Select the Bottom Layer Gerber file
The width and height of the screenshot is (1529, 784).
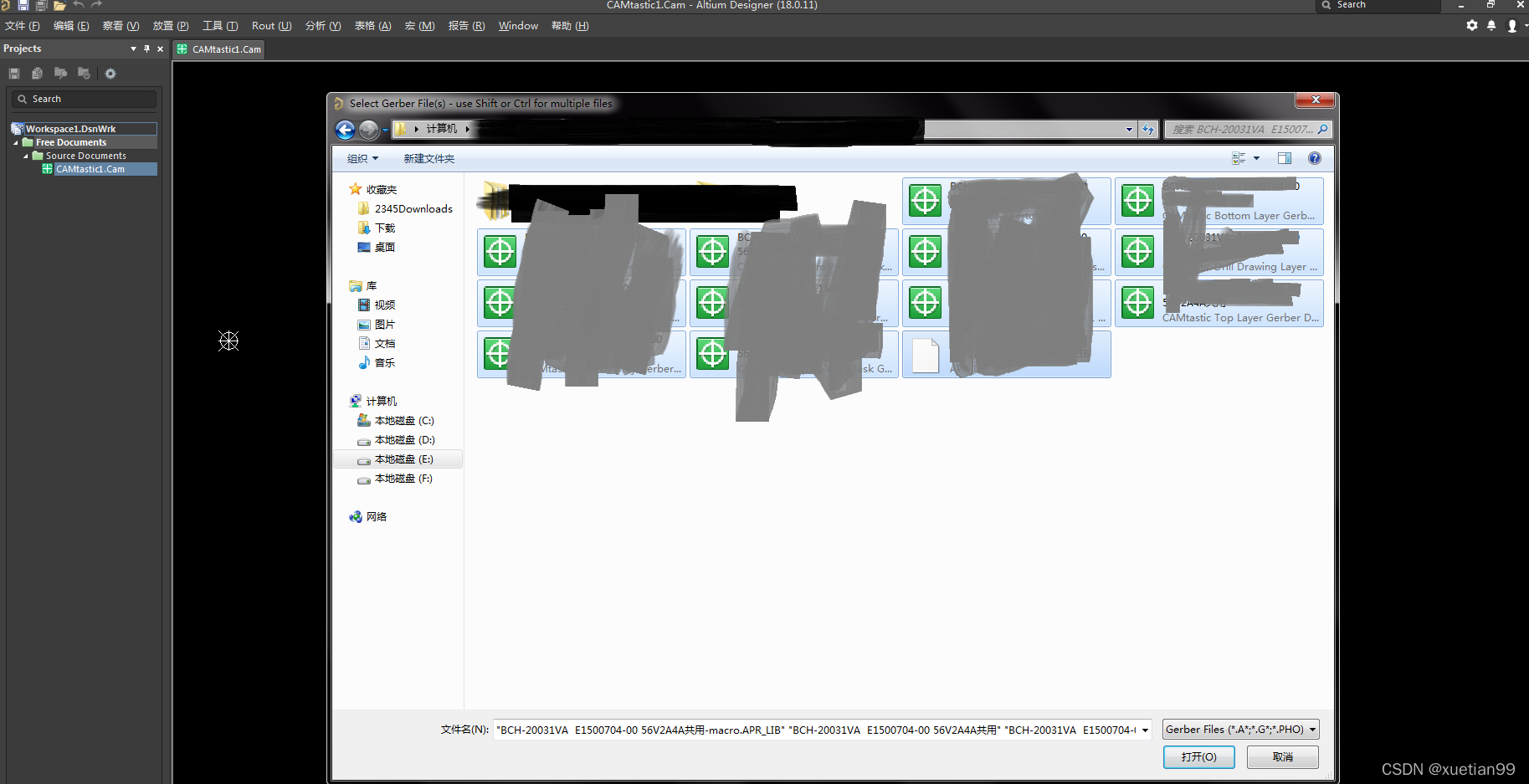pyautogui.click(x=1219, y=201)
